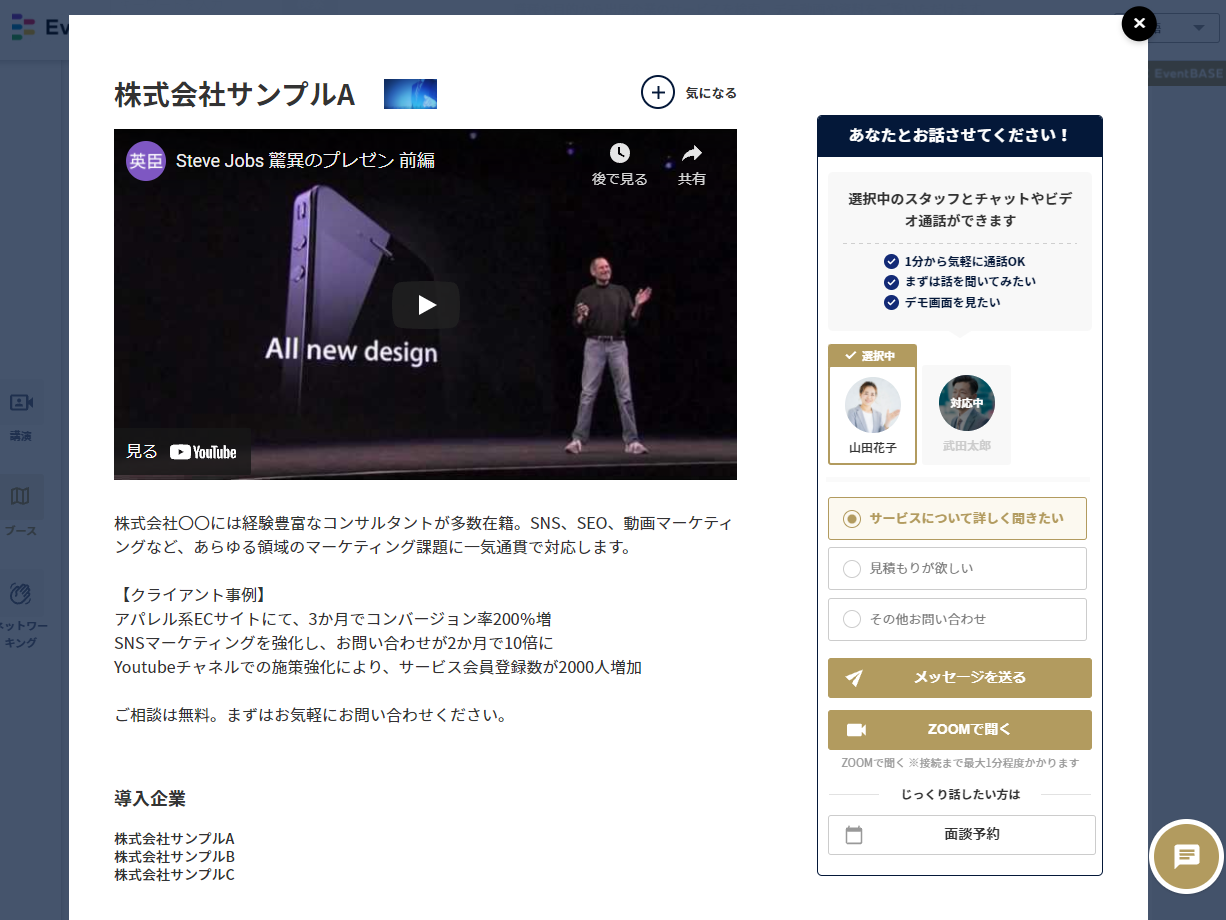Open 面談予約 booking button
This screenshot has width=1226, height=920.
coord(962,834)
